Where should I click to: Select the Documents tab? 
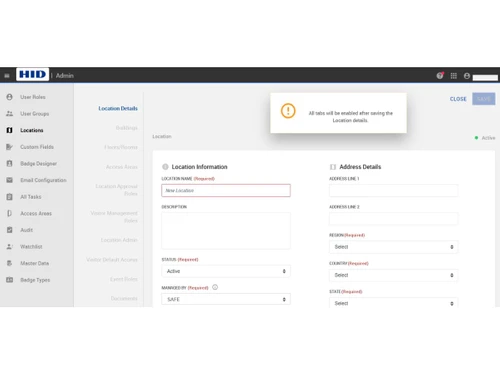click(124, 298)
